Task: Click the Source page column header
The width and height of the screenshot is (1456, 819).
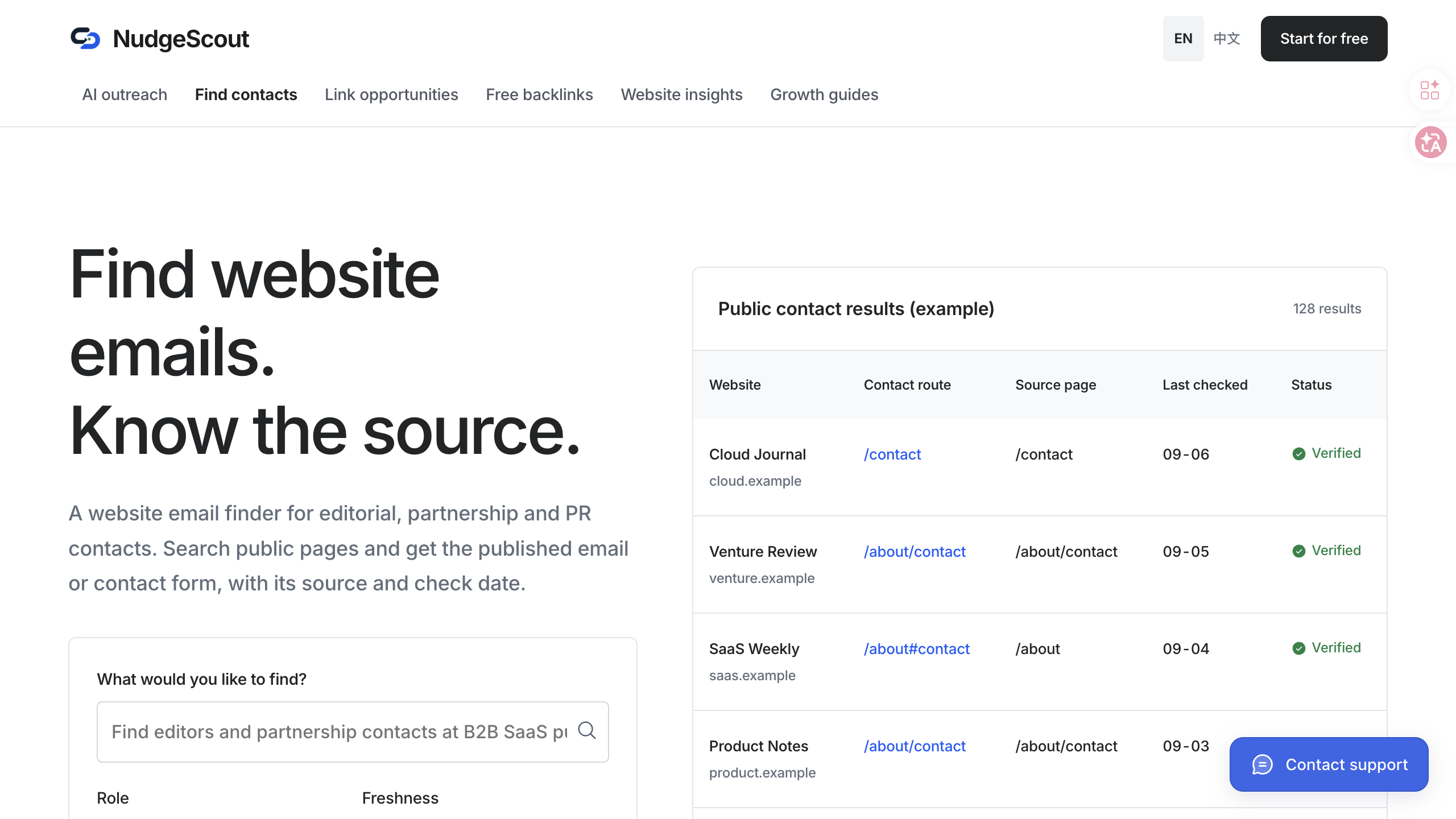Action: [1056, 385]
